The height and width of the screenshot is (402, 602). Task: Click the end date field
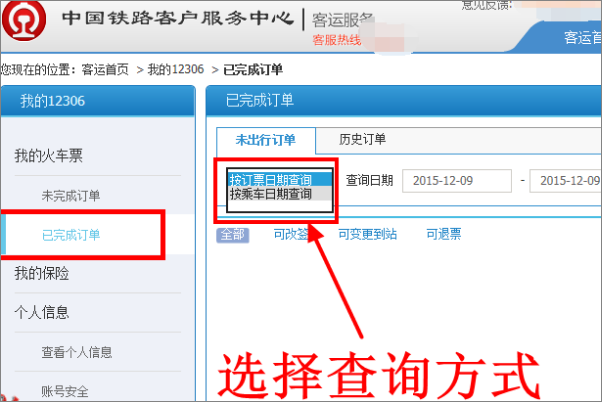(x=566, y=180)
